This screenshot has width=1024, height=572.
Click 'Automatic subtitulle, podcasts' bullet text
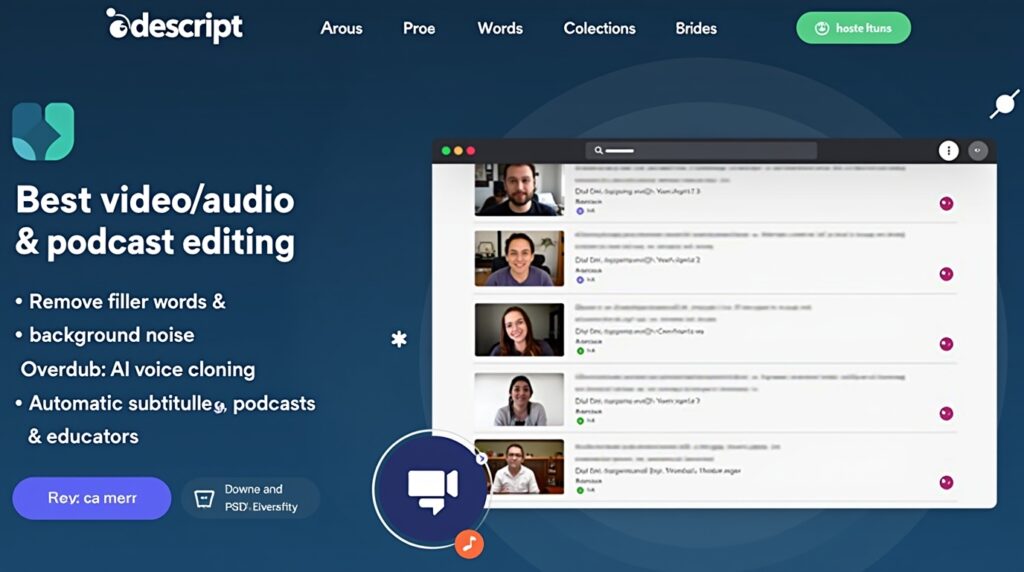point(172,404)
